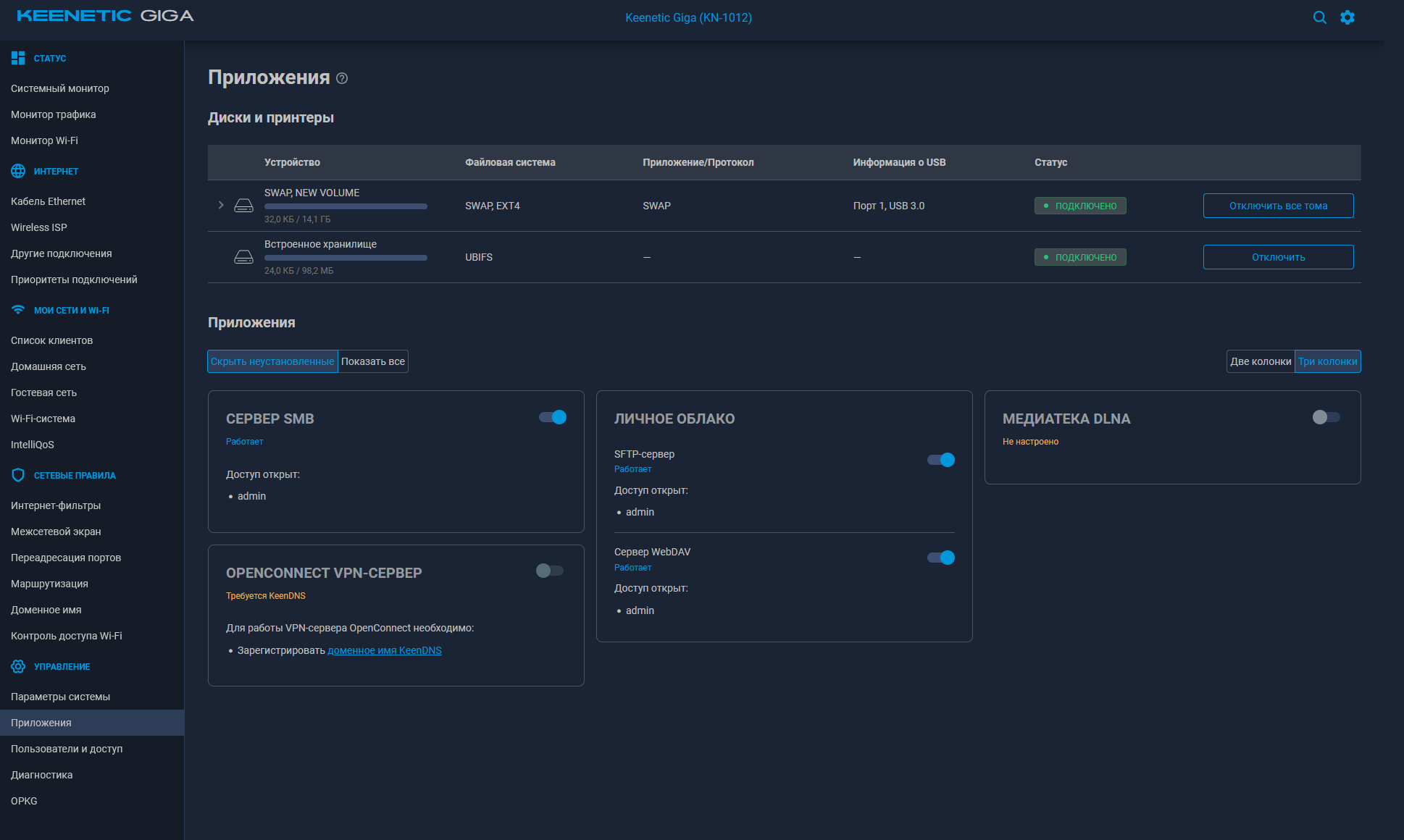
Task: Click the Встроенное хранилище drive icon
Action: pyautogui.click(x=243, y=257)
